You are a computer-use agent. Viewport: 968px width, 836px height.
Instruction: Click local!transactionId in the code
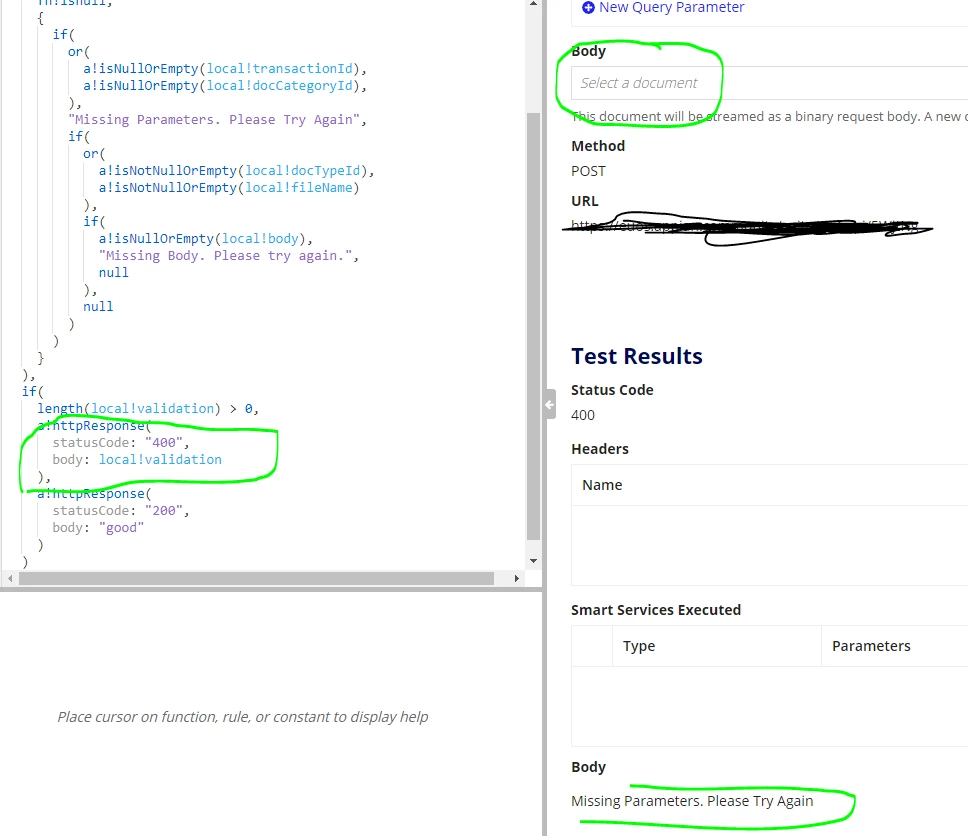click(x=279, y=69)
